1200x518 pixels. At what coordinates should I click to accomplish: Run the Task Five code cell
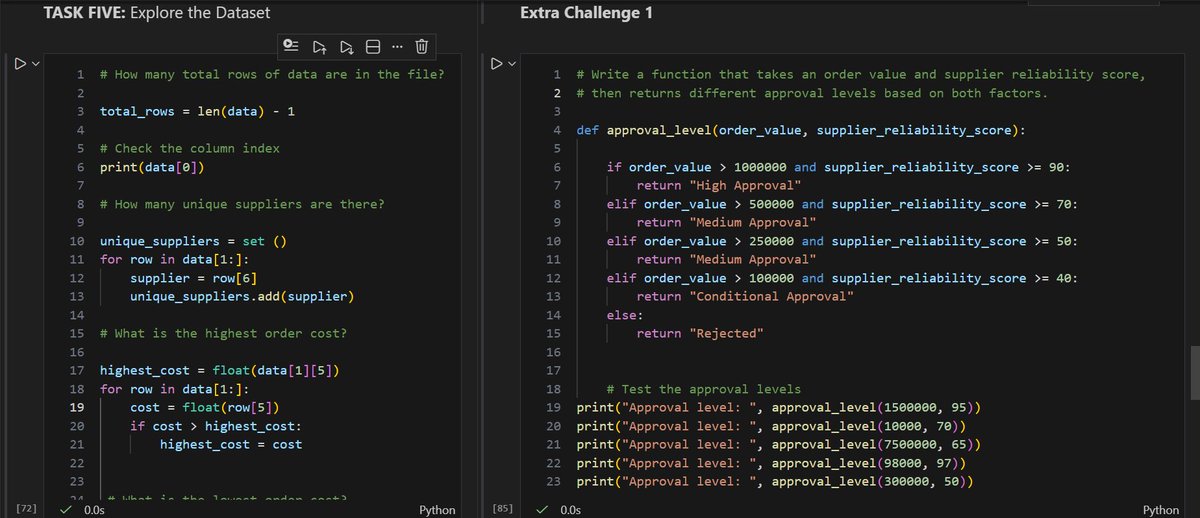[x=19, y=66]
